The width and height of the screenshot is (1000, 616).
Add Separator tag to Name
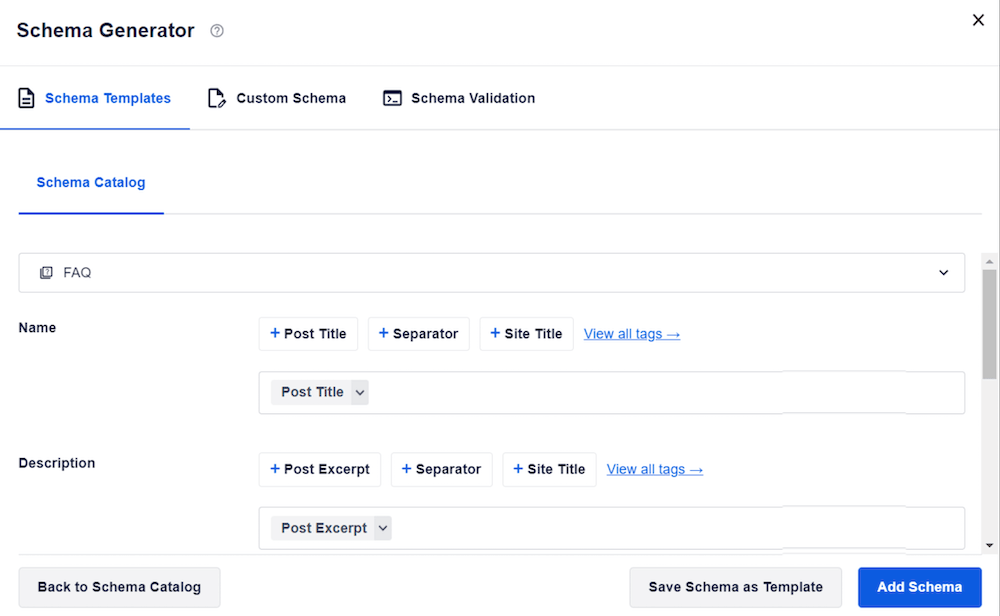pos(418,334)
